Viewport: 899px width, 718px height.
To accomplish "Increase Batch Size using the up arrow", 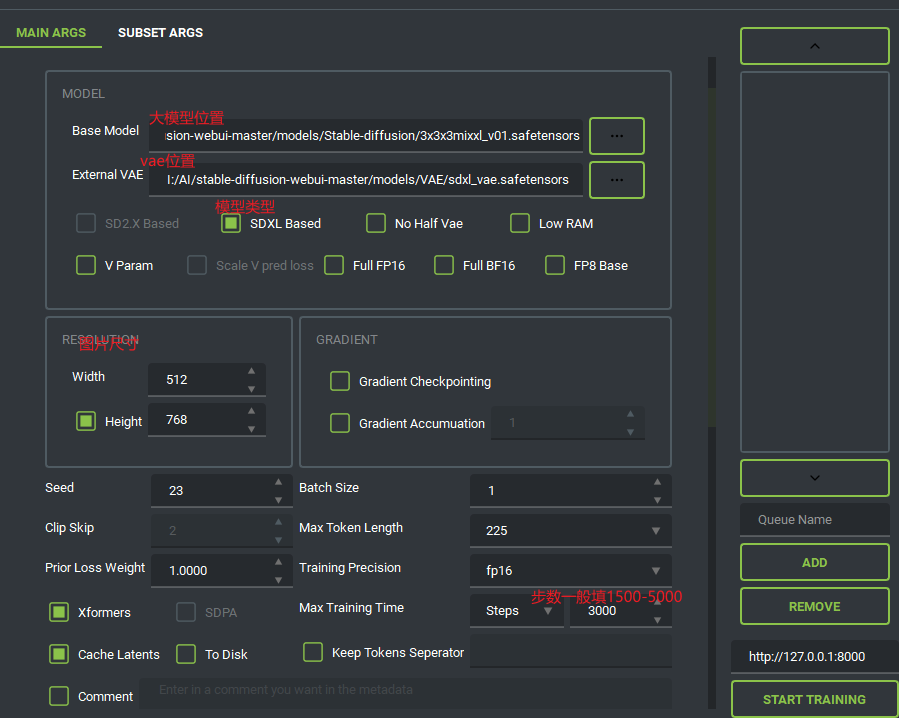I will pos(657,482).
